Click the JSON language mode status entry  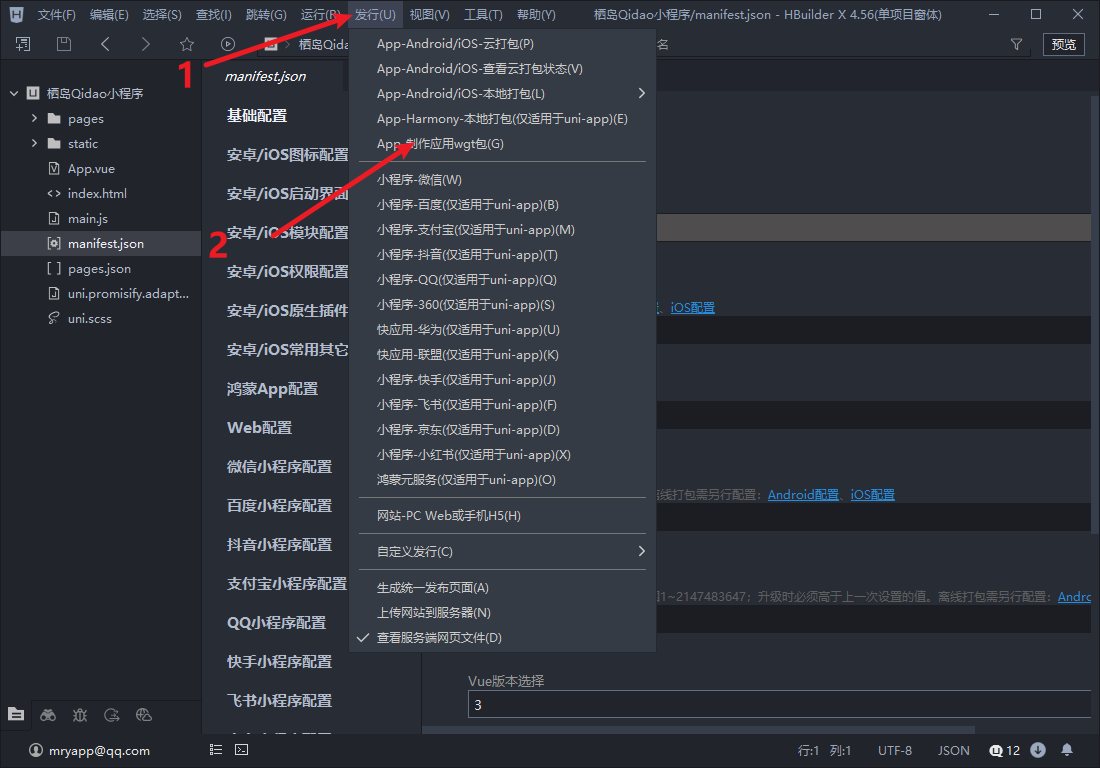point(953,750)
